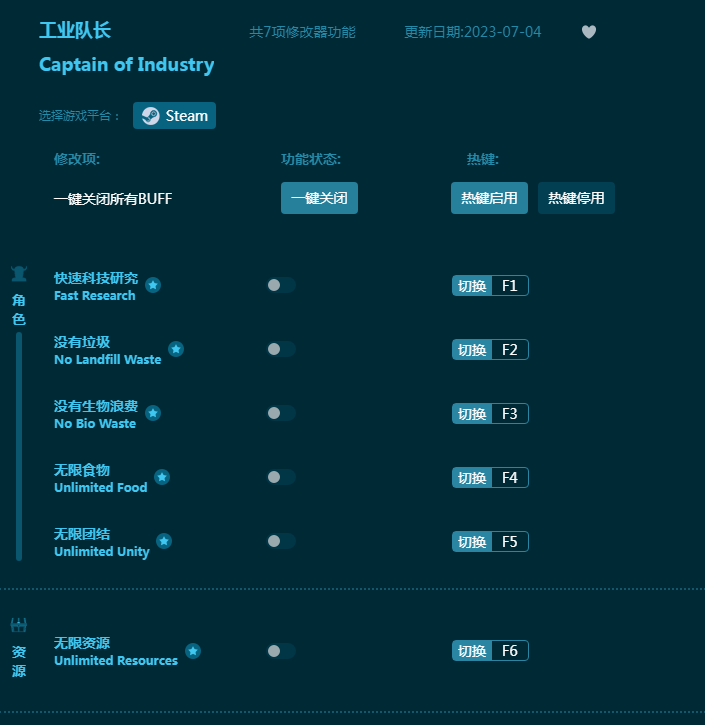This screenshot has height=725, width=705.
Task: Click 热键停用 to disable hotkeys
Action: 576,198
